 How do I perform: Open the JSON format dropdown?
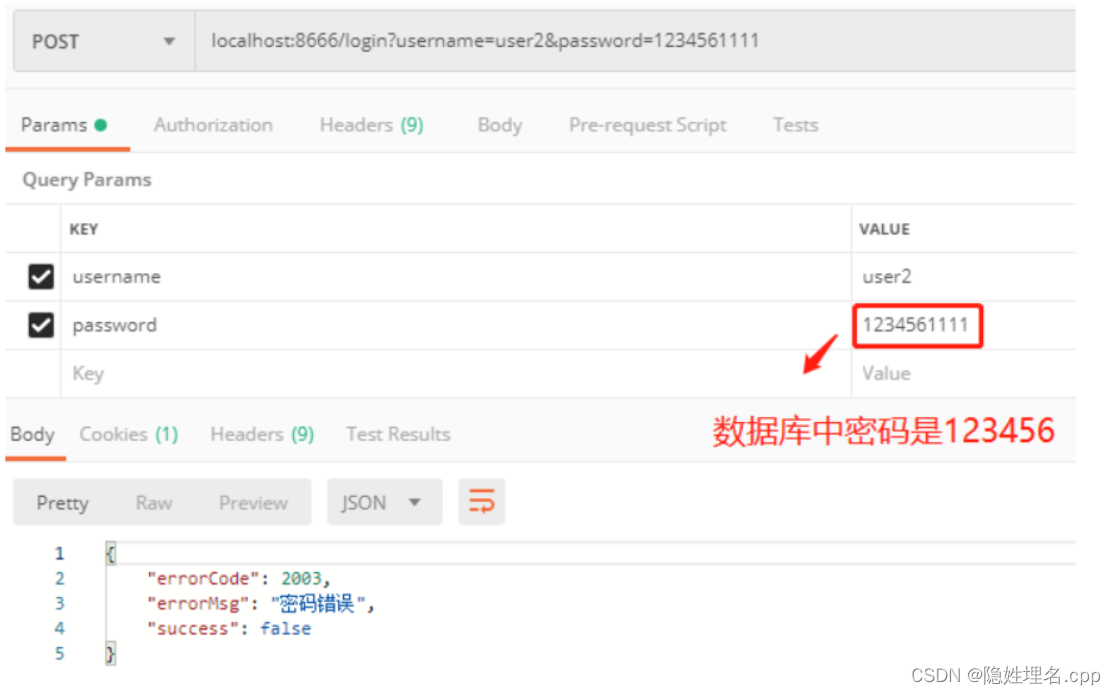[x=384, y=502]
